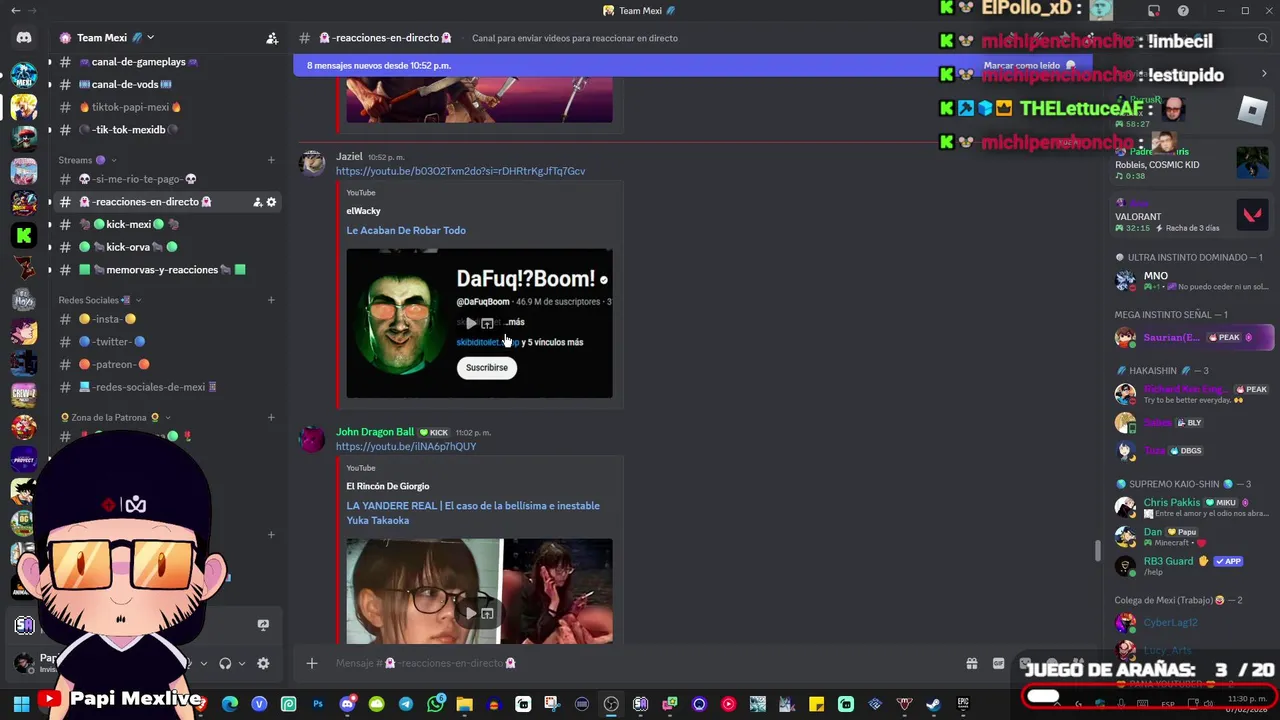Expand Team Mexi server dropdown

(x=151, y=38)
